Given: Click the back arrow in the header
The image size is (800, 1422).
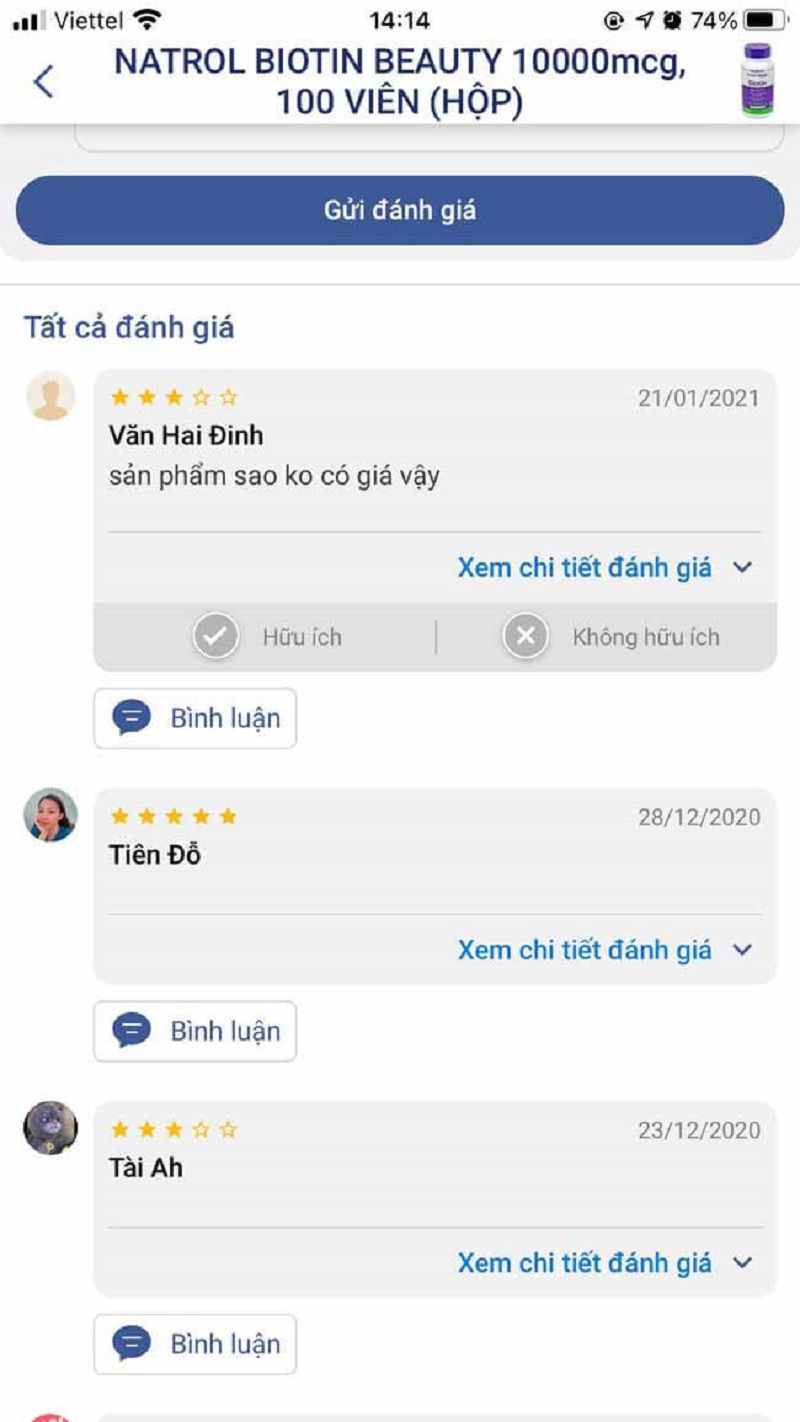Looking at the screenshot, I should click(42, 82).
